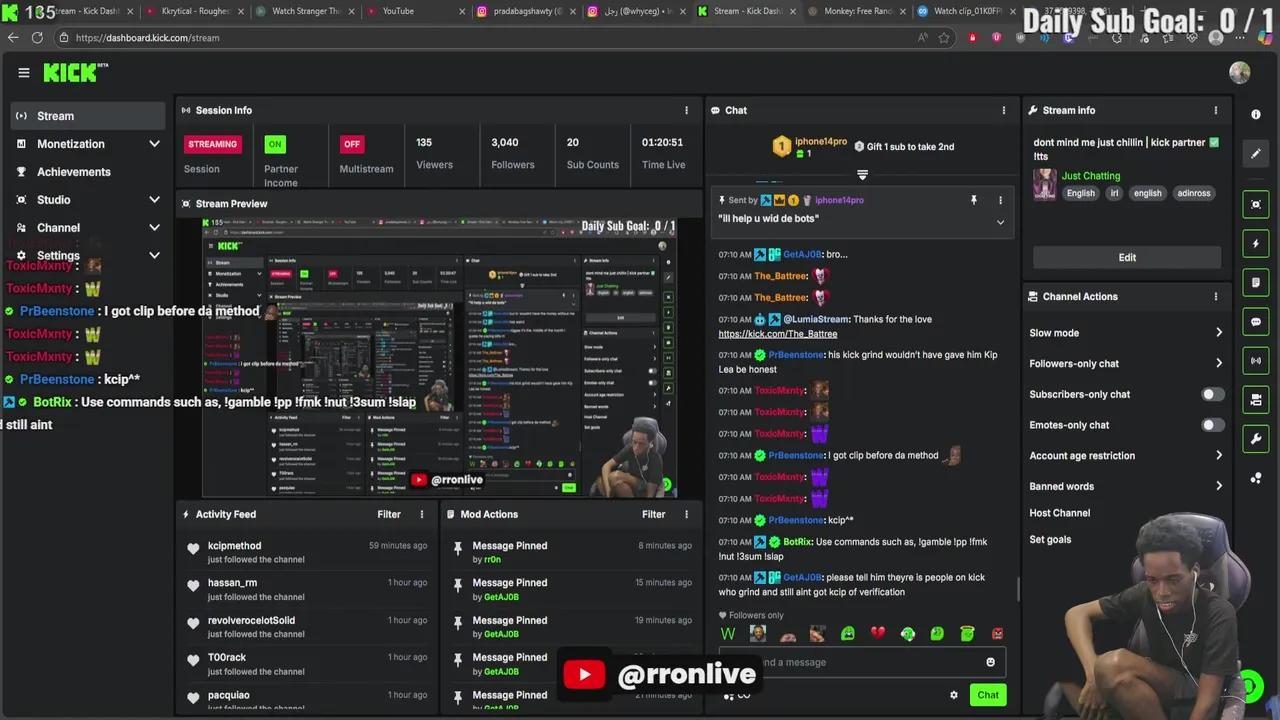Open Activity Feed Filter
Image resolution: width=1280 pixels, height=720 pixels.
tap(389, 514)
